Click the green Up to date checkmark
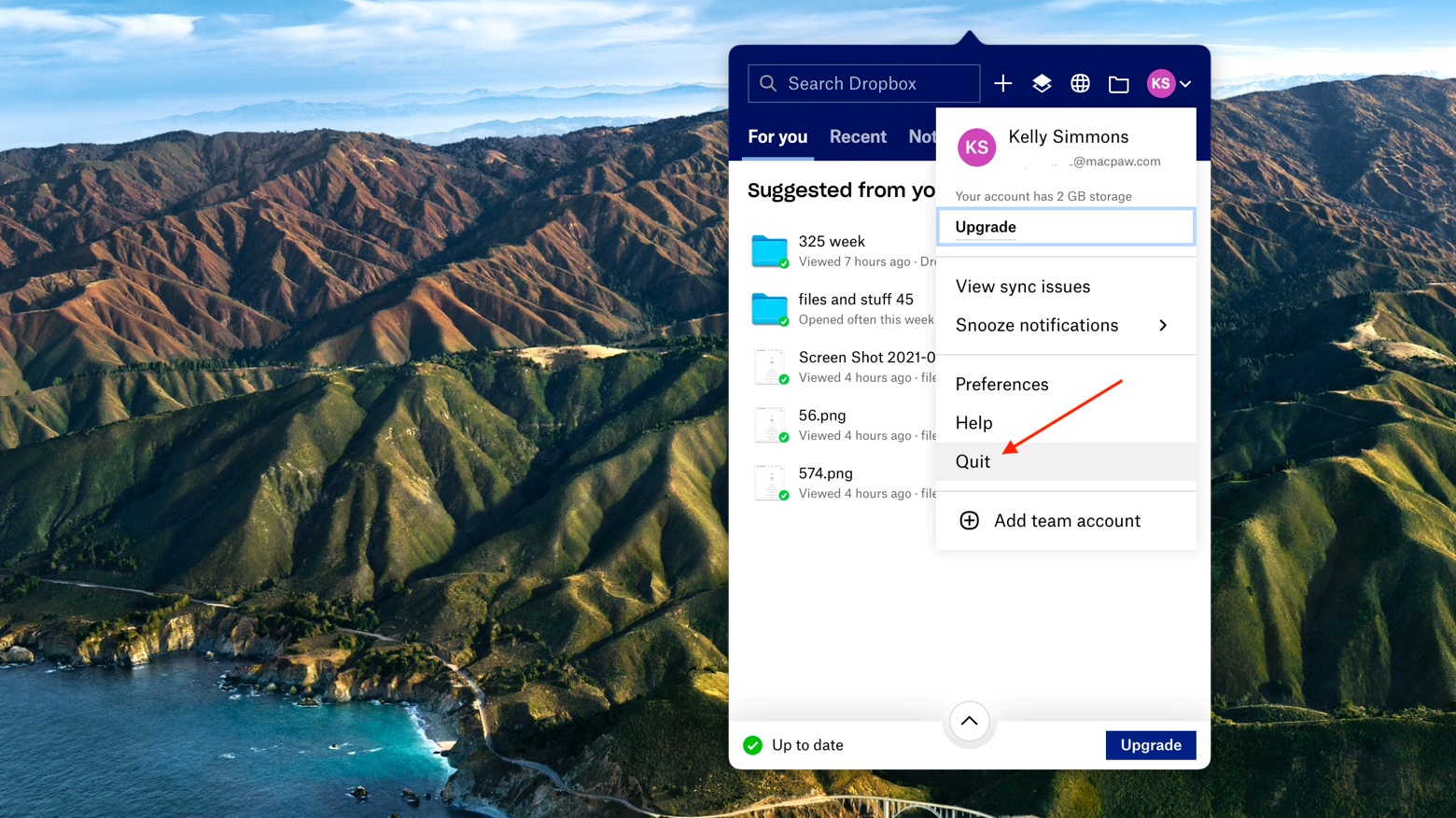The height and width of the screenshot is (818, 1456). [753, 745]
